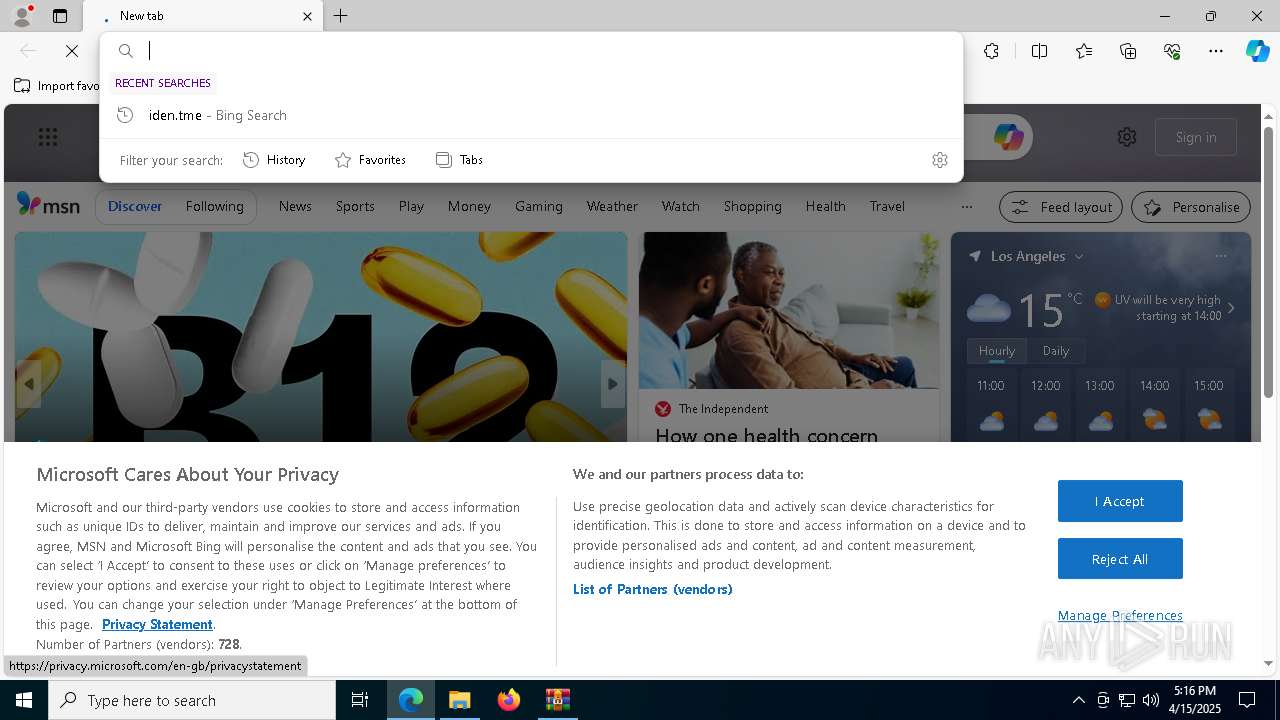This screenshot has width=1280, height=720.
Task: Advance the UV weather alert chevron
Action: coord(1231,308)
